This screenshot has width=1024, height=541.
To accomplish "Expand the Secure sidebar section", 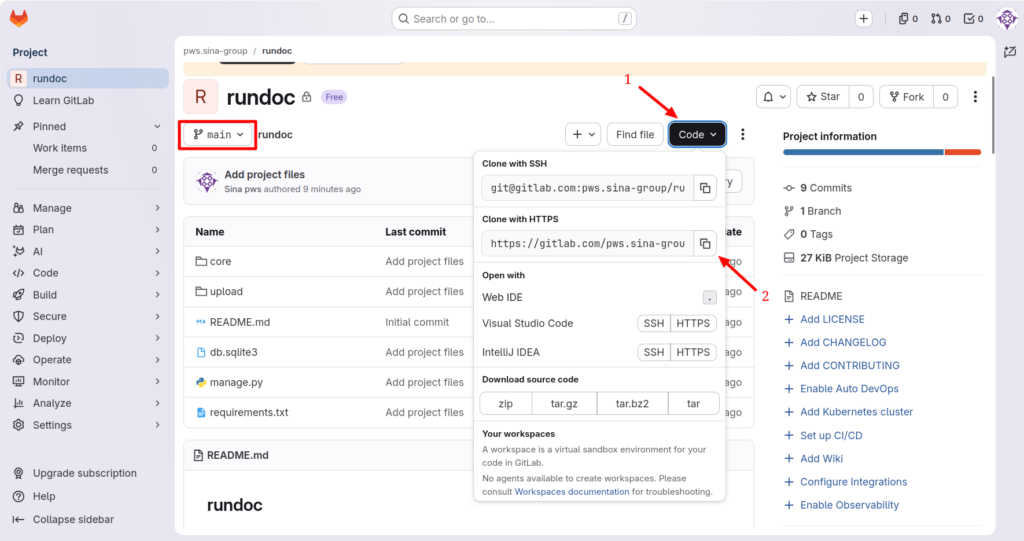I will [87, 316].
